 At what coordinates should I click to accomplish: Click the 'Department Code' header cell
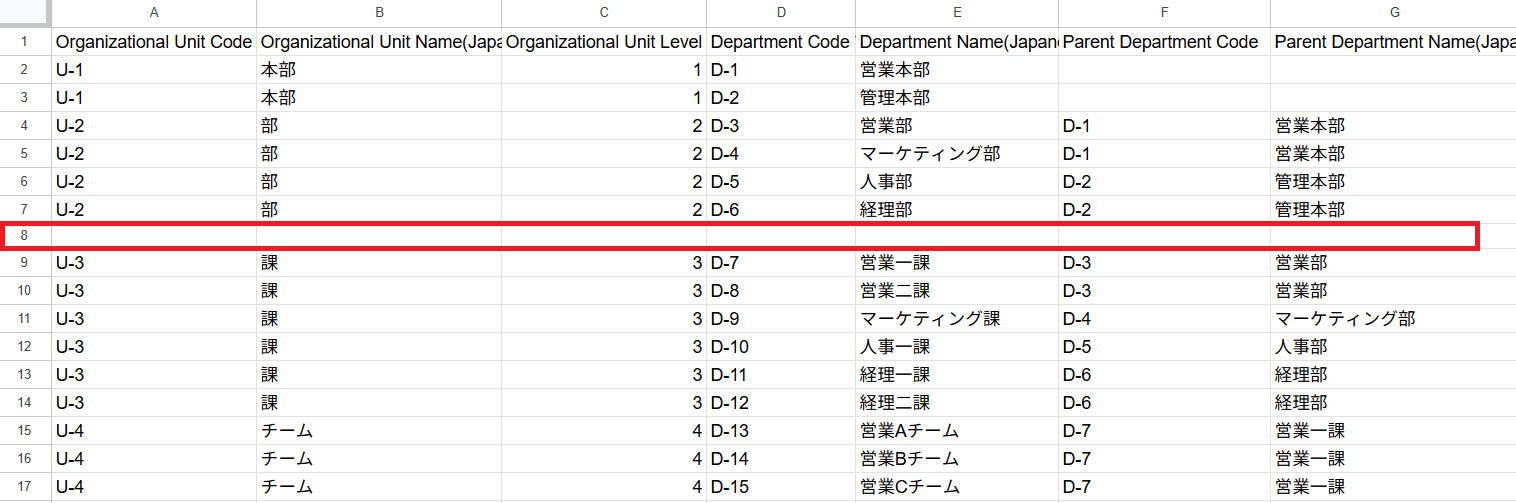780,42
